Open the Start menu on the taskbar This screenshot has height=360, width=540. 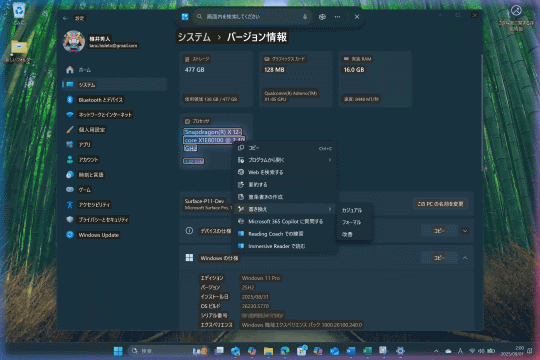(x=118, y=351)
